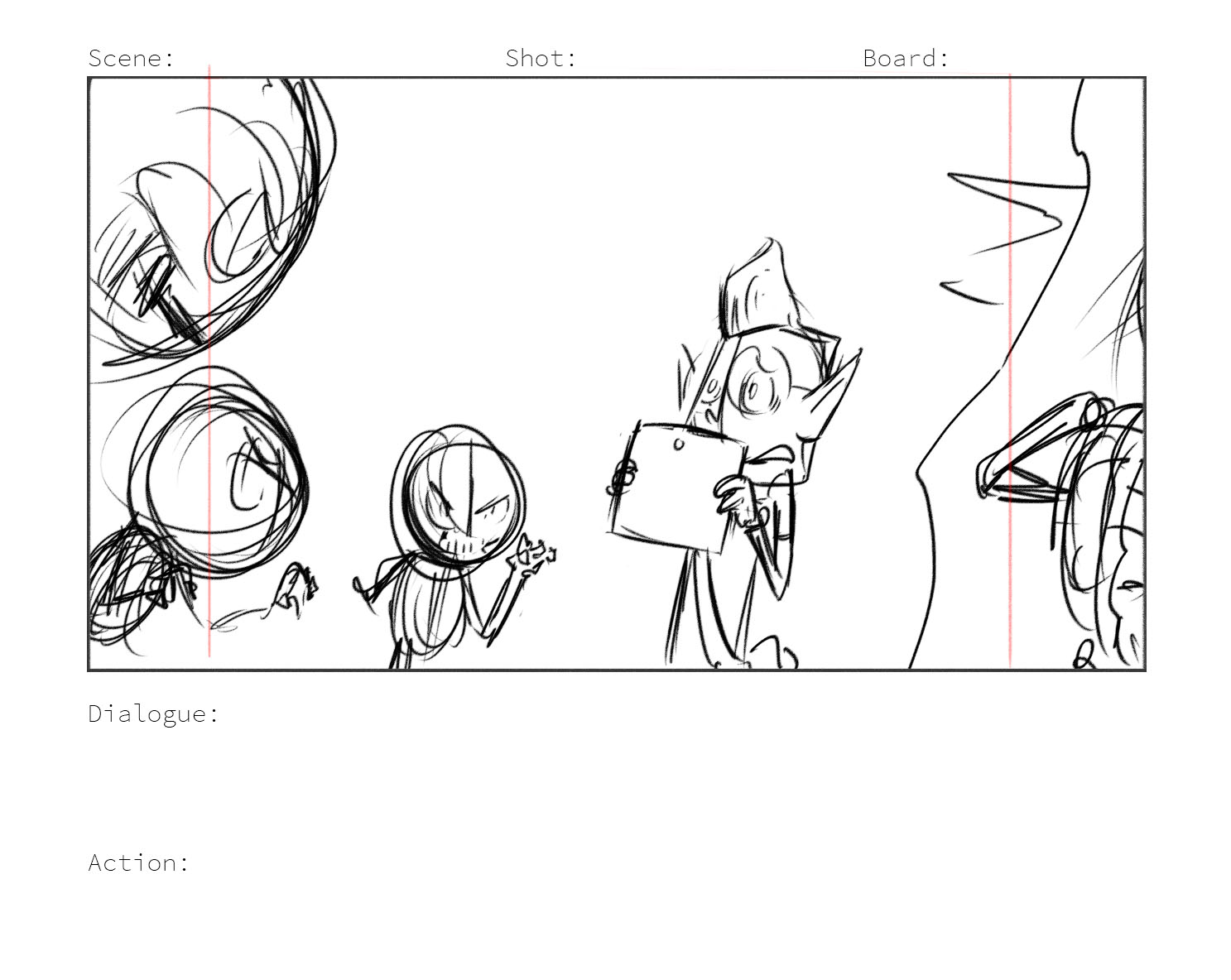Click the 'Shot:' label
The image size is (1231, 980).
pyautogui.click(x=541, y=58)
